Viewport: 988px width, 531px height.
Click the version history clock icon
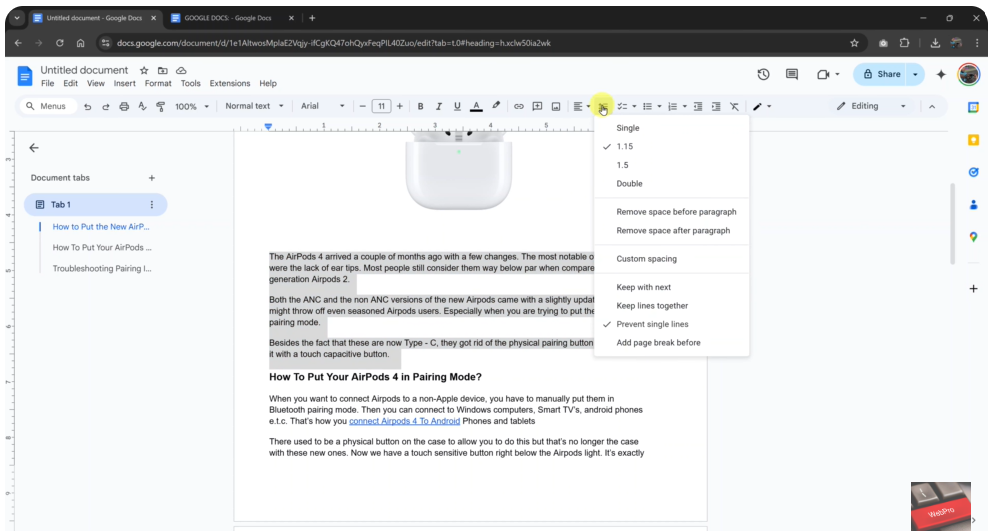[x=763, y=74]
